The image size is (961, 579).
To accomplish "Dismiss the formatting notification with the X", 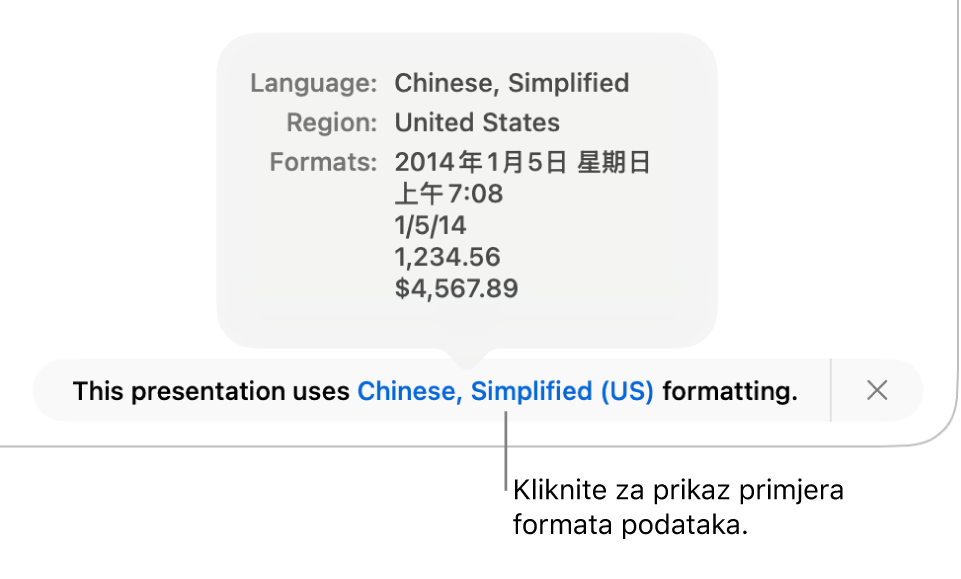I will (877, 390).
